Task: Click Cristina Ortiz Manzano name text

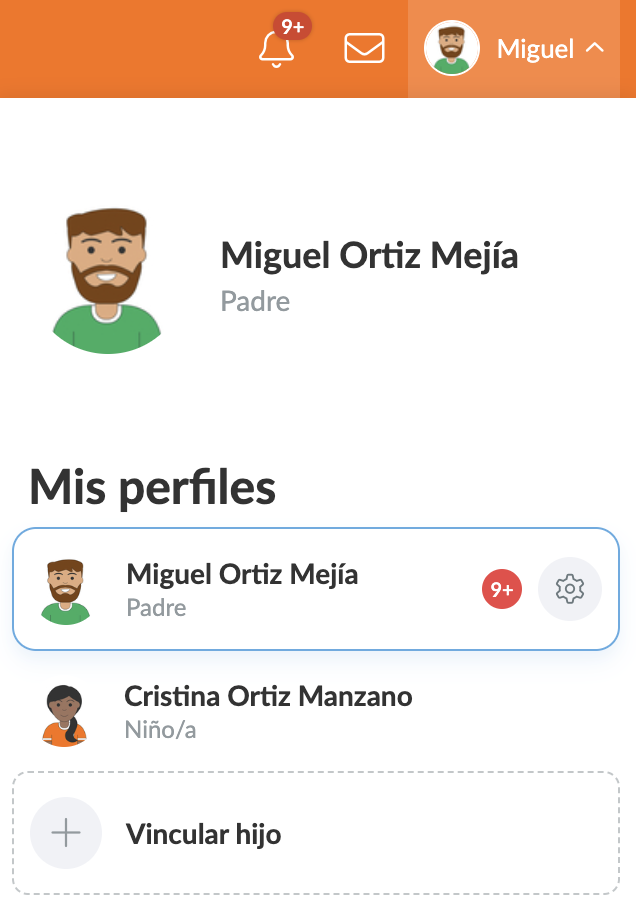Action: pos(268,696)
